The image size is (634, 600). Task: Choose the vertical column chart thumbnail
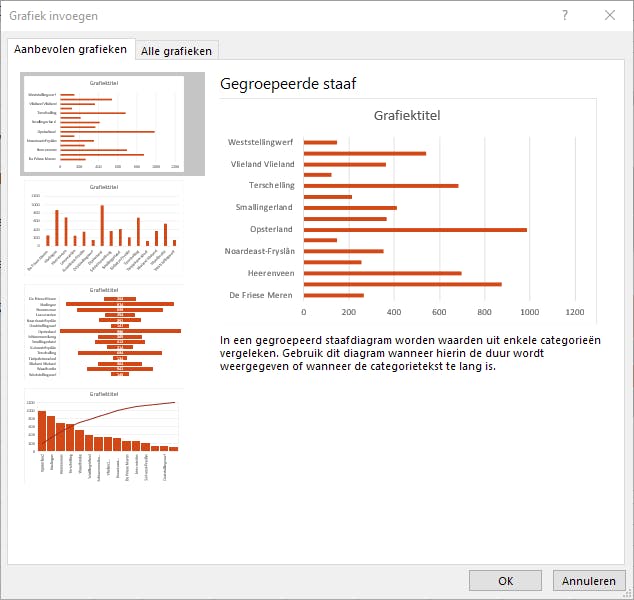coord(104,228)
